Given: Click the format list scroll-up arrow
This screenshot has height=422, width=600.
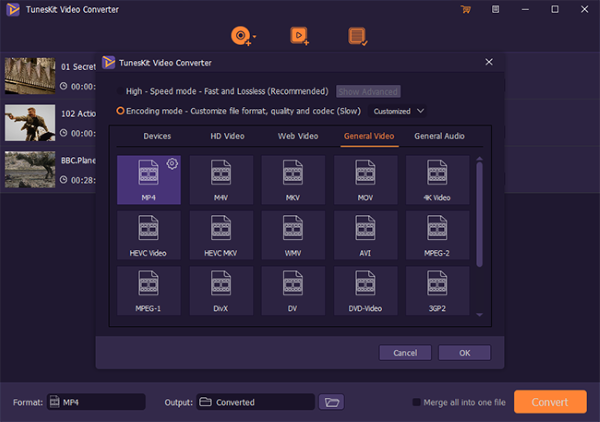Looking at the screenshot, I should click(x=479, y=158).
